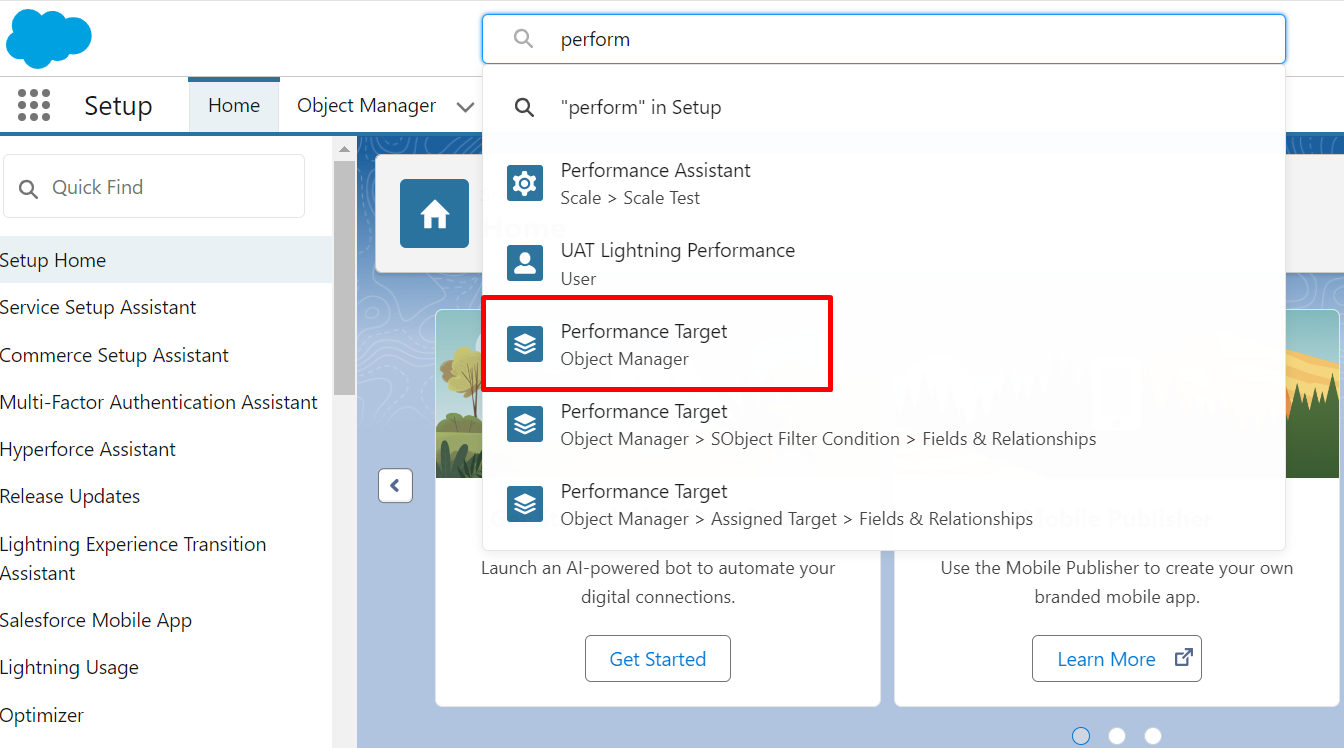Open the App Launcher grid icon
This screenshot has height=748, width=1344.
click(x=34, y=105)
